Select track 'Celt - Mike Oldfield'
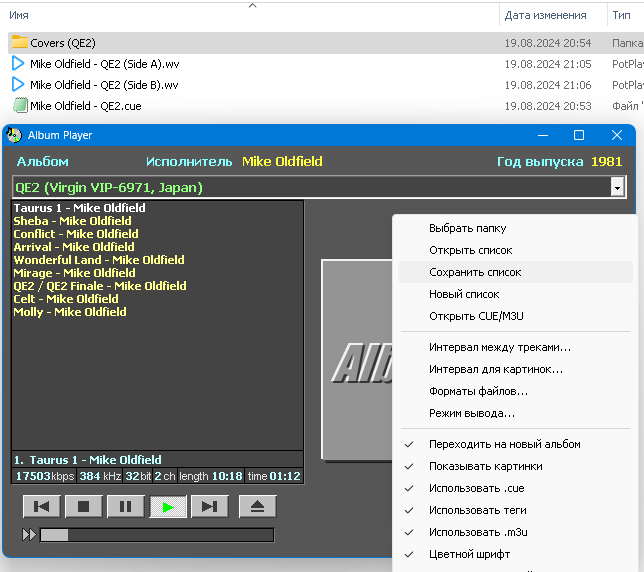This screenshot has width=644, height=572. 66,299
